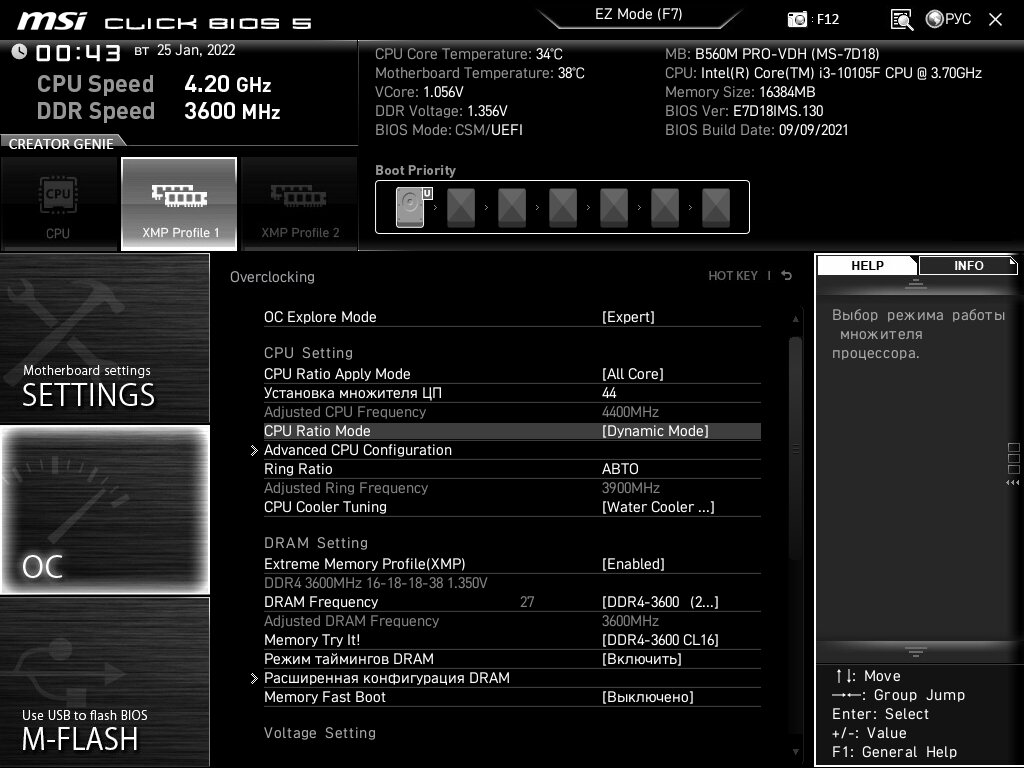Switch to the INFO tab
Viewport: 1024px width, 768px height.
click(x=968, y=265)
